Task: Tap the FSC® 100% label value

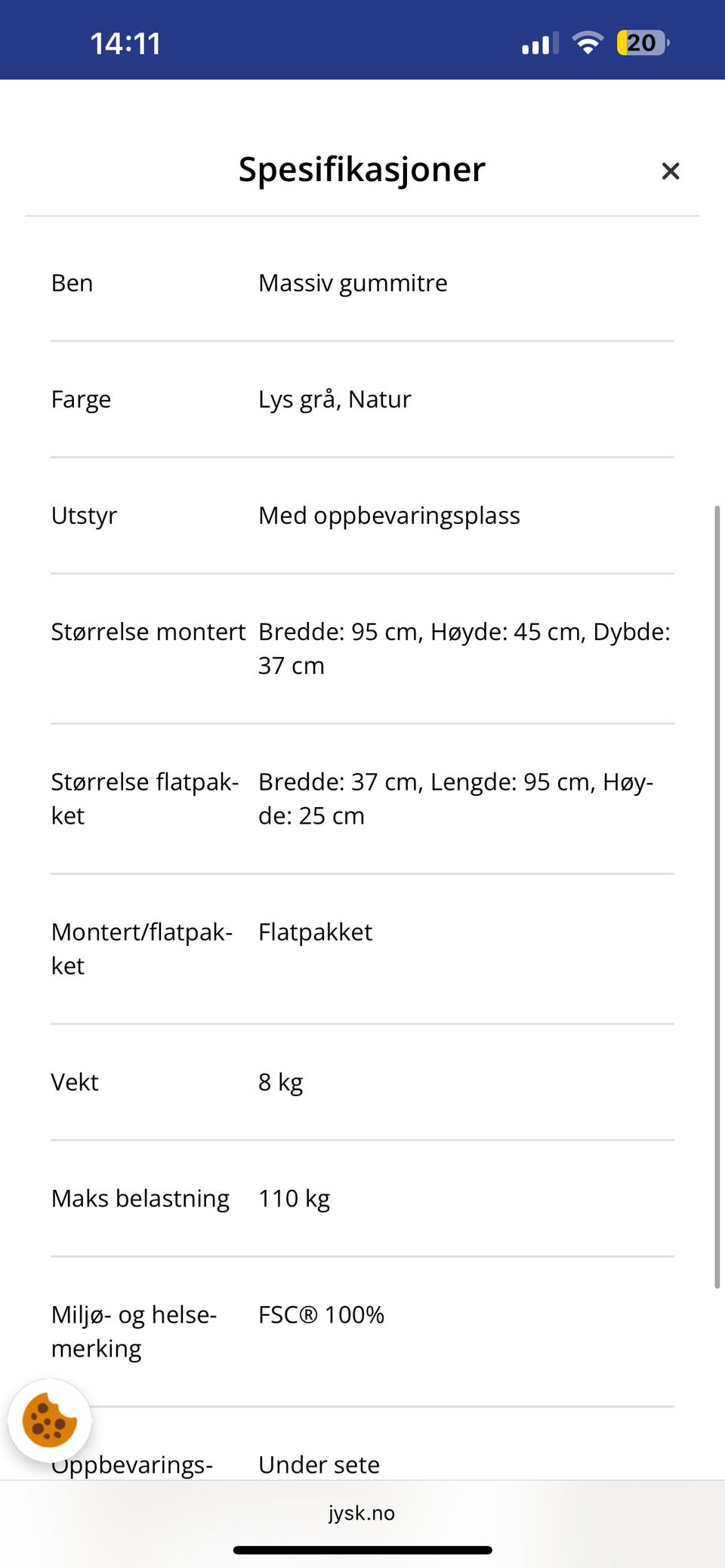Action: (x=321, y=1315)
